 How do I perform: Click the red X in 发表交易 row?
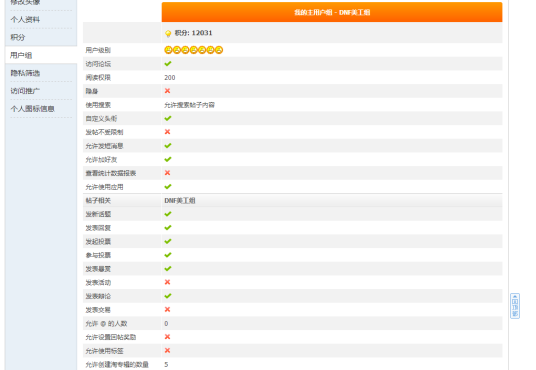click(168, 309)
